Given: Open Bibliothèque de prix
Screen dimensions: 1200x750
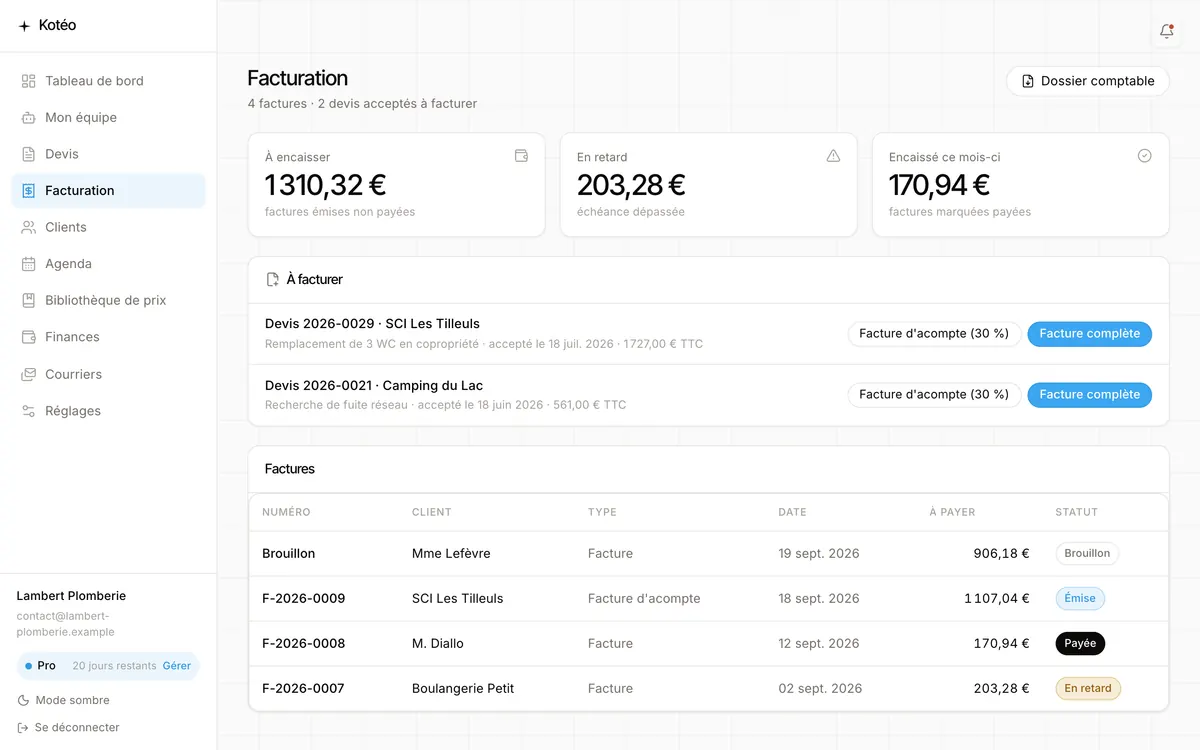Looking at the screenshot, I should [x=108, y=300].
